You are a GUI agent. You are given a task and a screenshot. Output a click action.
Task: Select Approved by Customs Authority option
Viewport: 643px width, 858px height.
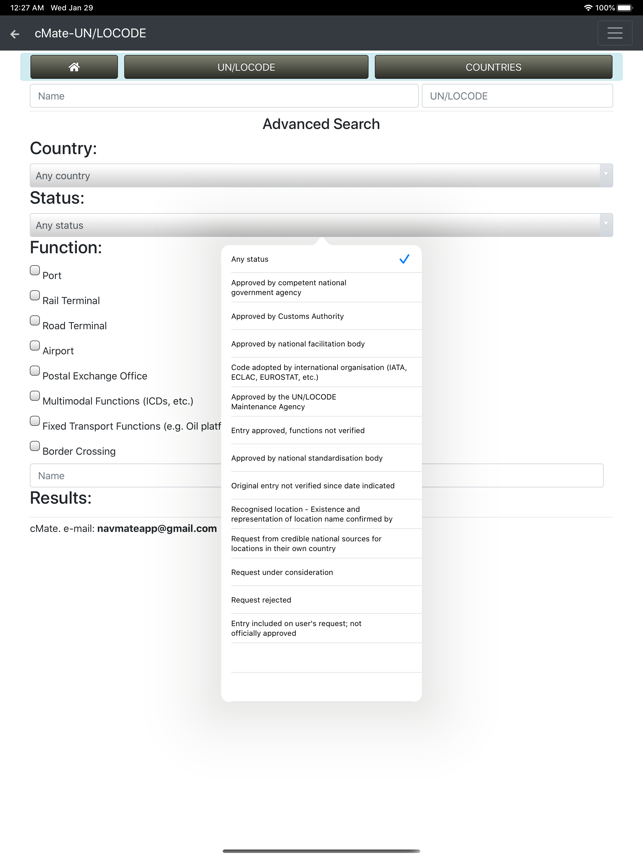321,316
